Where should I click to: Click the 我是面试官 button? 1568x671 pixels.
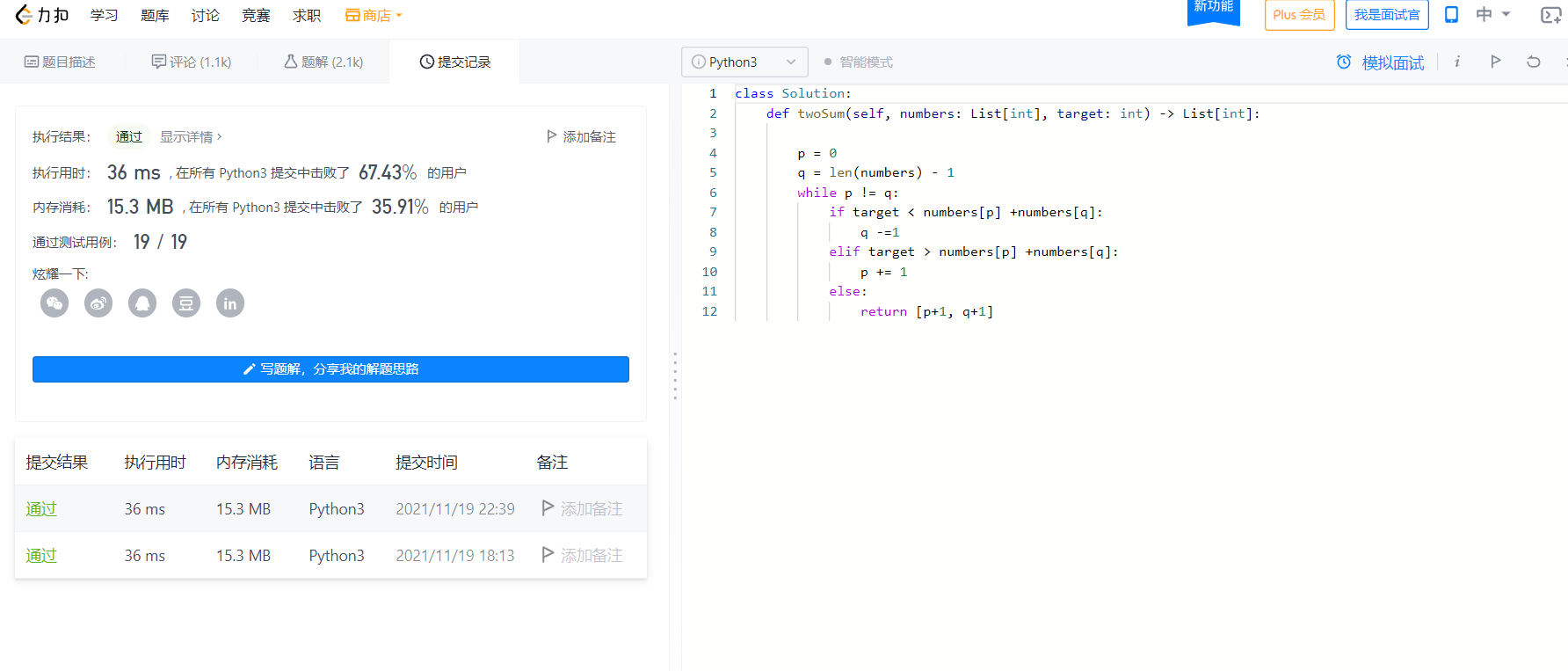point(1387,15)
